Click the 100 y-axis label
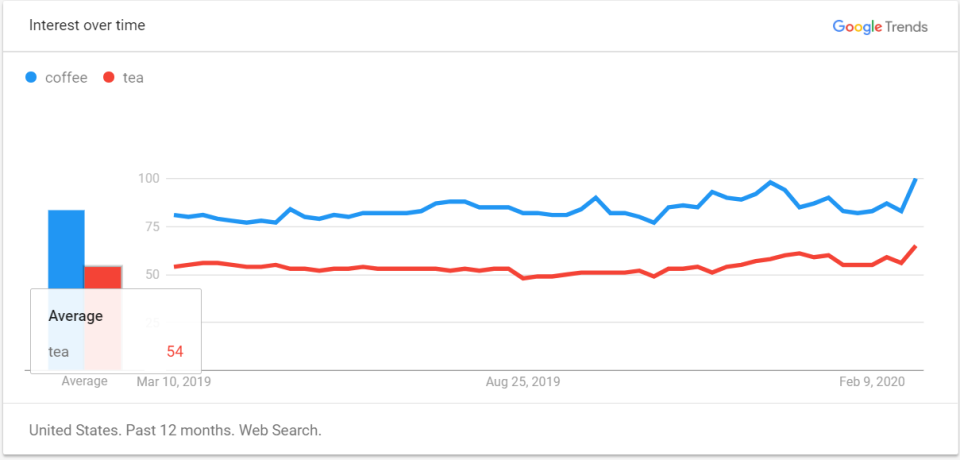 [x=148, y=178]
